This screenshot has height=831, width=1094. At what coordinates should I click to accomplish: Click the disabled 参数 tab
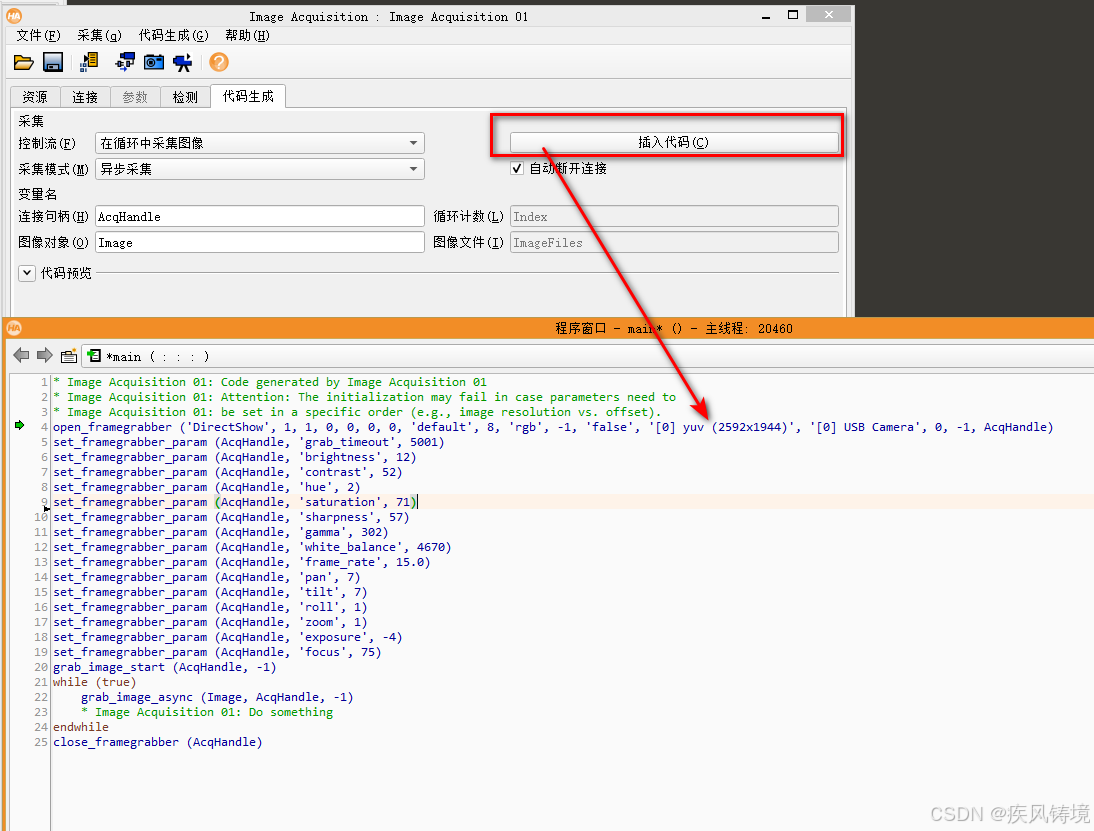pos(135,97)
